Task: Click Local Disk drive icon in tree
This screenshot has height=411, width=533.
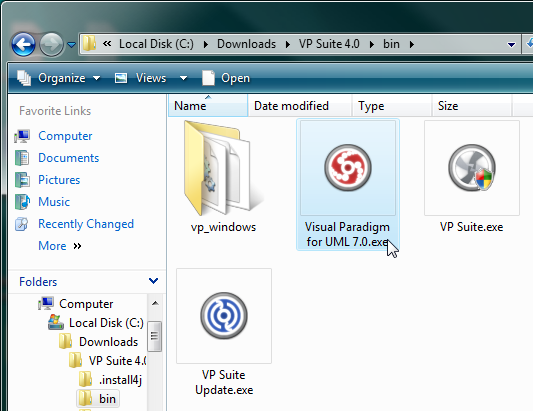Action: [x=56, y=322]
